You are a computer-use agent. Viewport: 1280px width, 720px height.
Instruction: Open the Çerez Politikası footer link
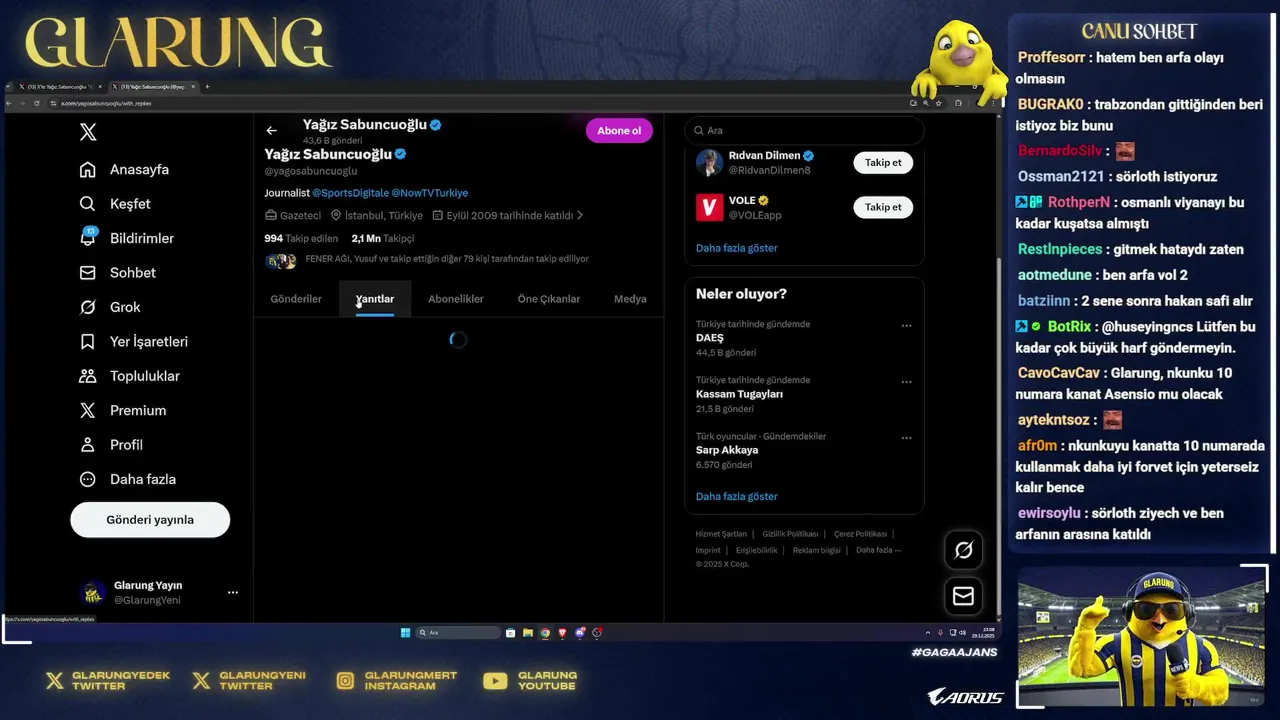pyautogui.click(x=860, y=534)
